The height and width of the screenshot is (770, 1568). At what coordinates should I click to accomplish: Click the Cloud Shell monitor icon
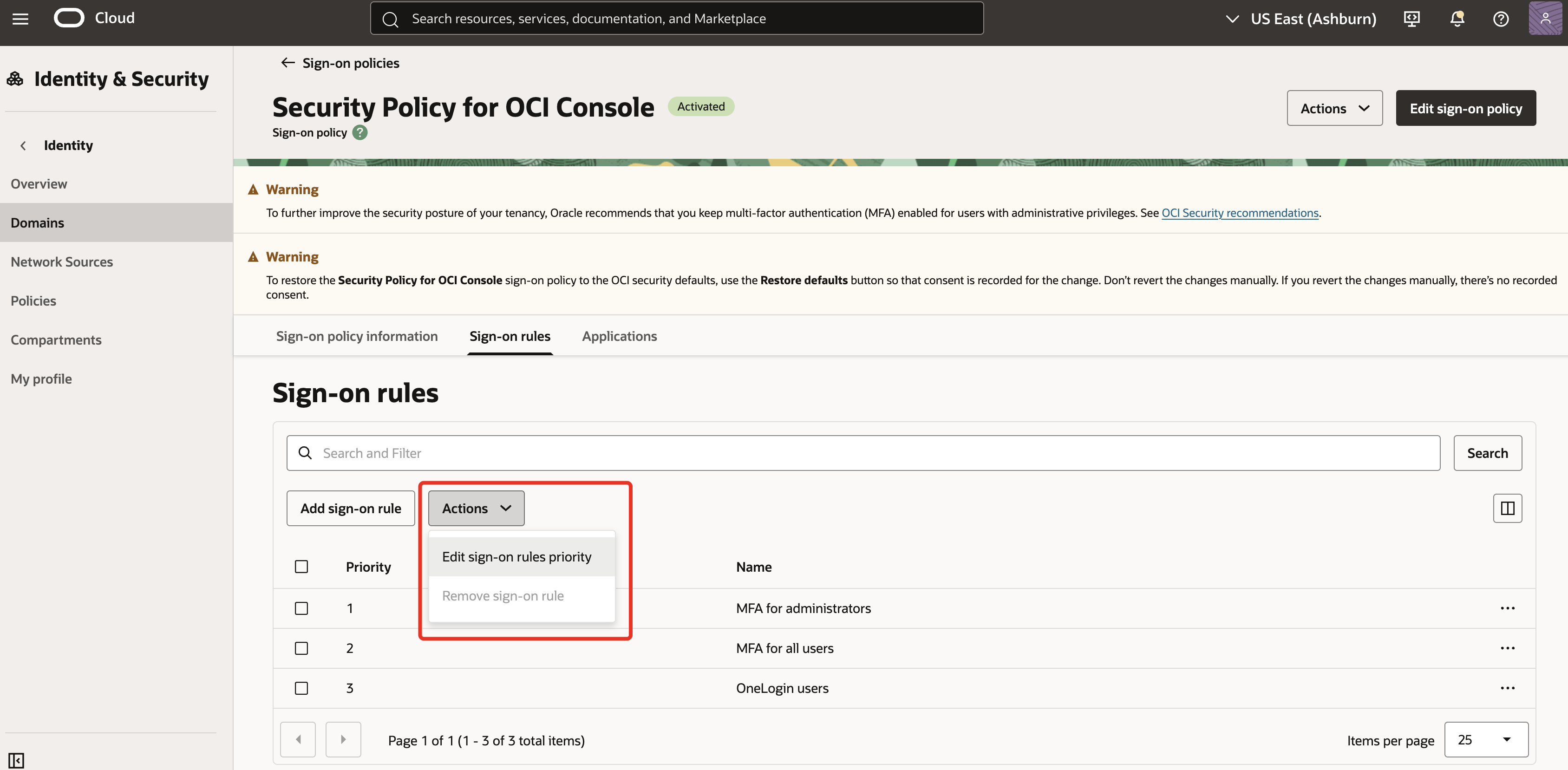point(1411,19)
